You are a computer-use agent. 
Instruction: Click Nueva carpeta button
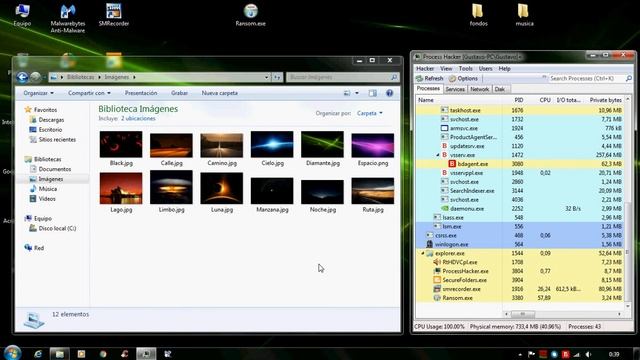coord(220,93)
